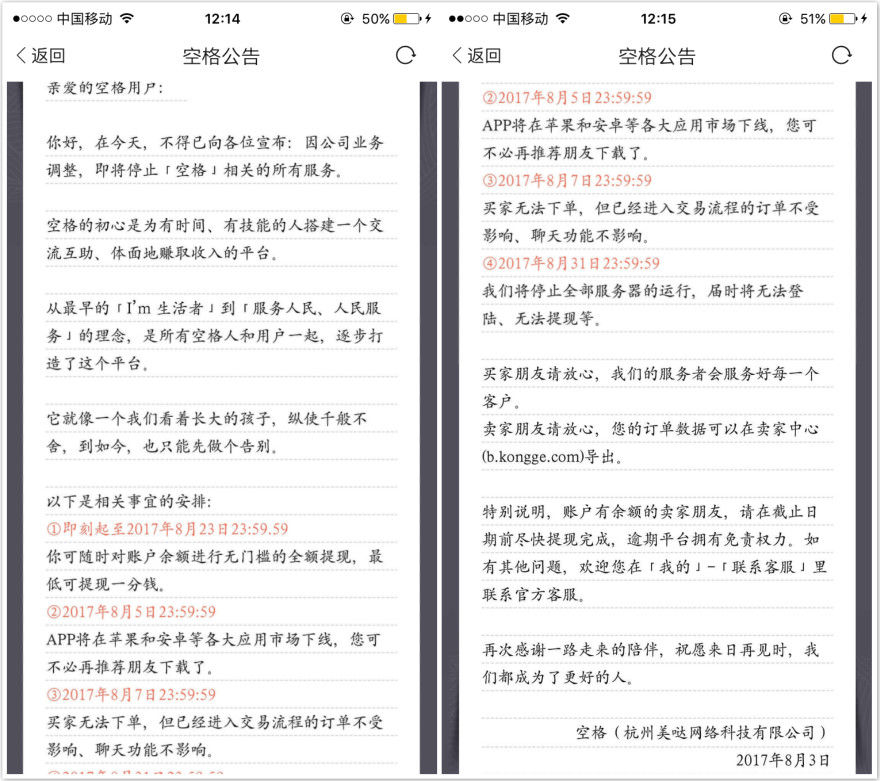The image size is (880, 781).
Task: Click the rotation lock icon next to 50%
Action: [347, 19]
